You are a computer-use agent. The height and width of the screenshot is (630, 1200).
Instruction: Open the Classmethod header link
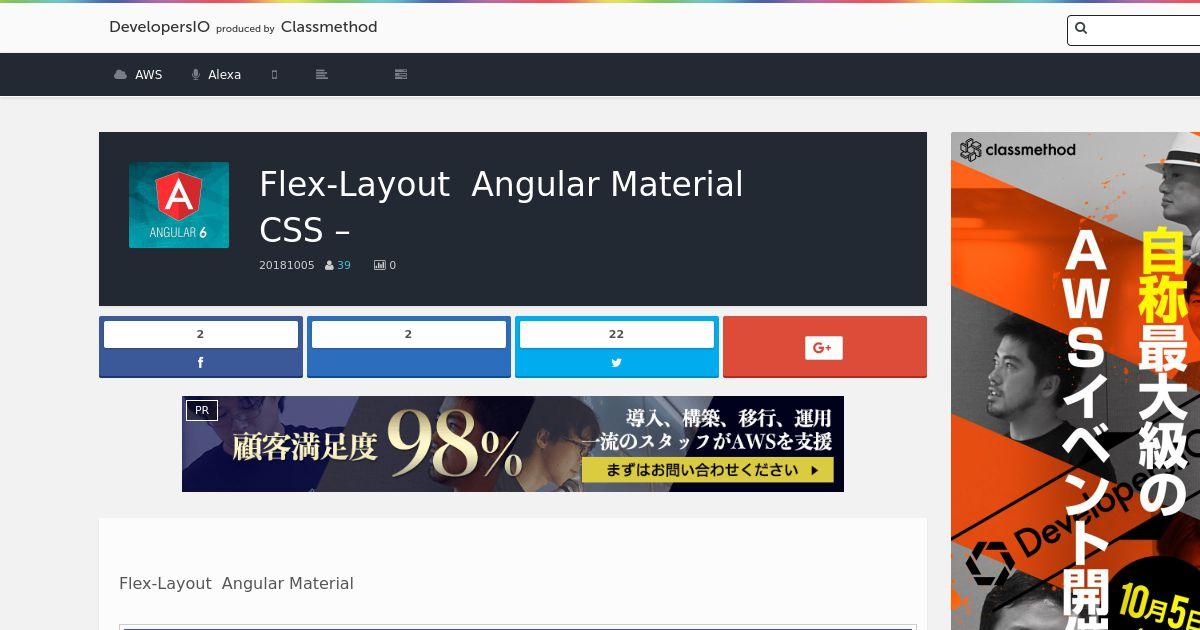(329, 27)
